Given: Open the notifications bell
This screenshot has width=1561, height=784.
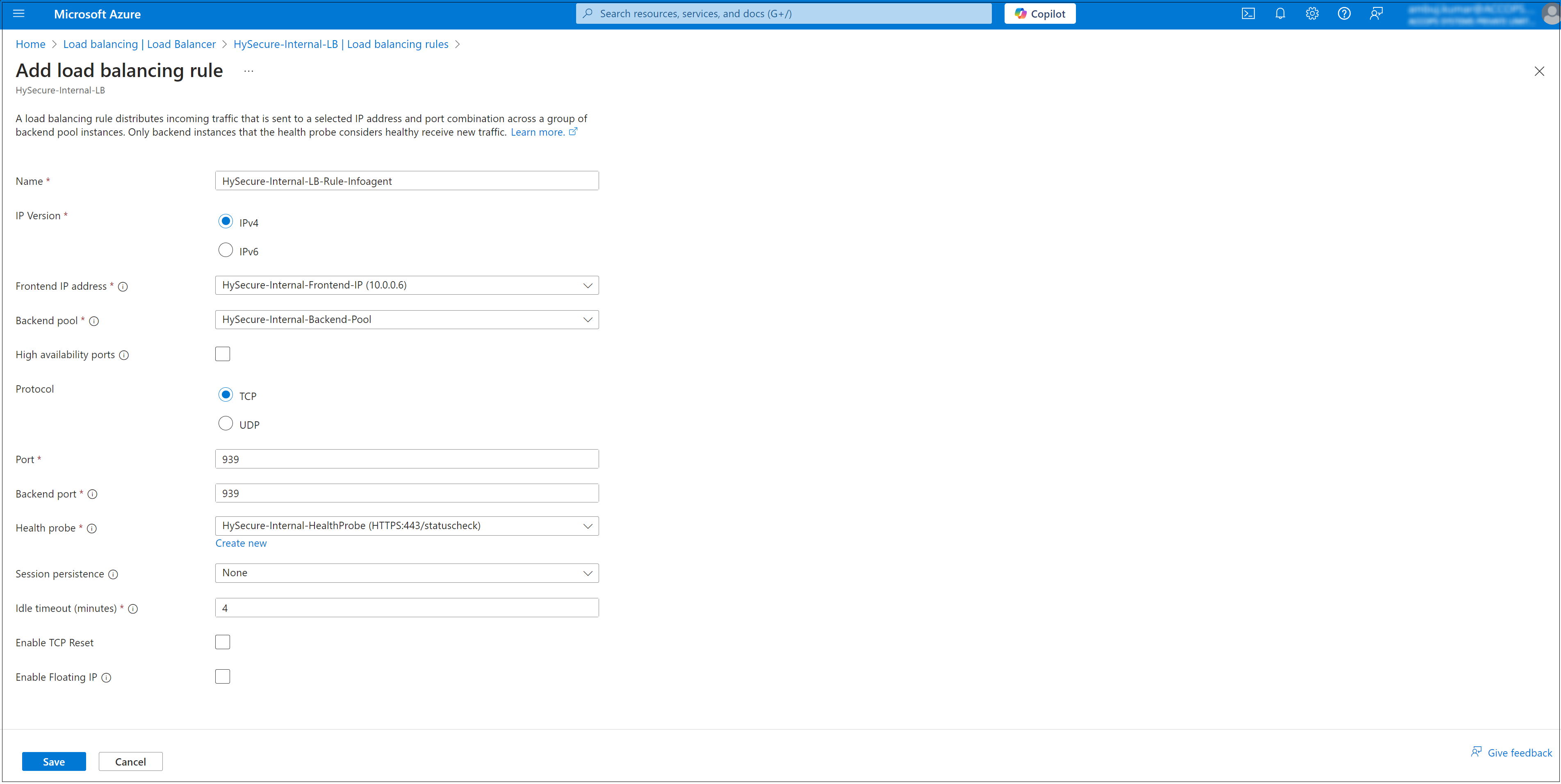Looking at the screenshot, I should click(x=1280, y=14).
